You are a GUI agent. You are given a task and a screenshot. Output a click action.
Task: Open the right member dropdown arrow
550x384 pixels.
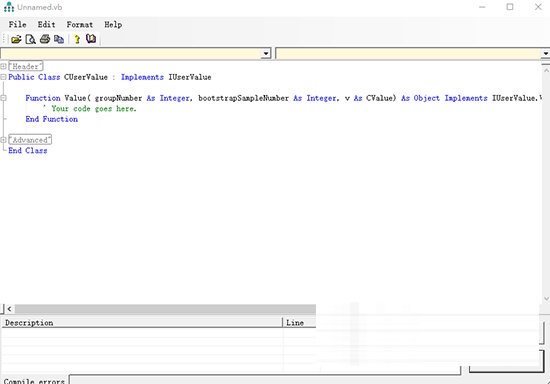coord(545,53)
